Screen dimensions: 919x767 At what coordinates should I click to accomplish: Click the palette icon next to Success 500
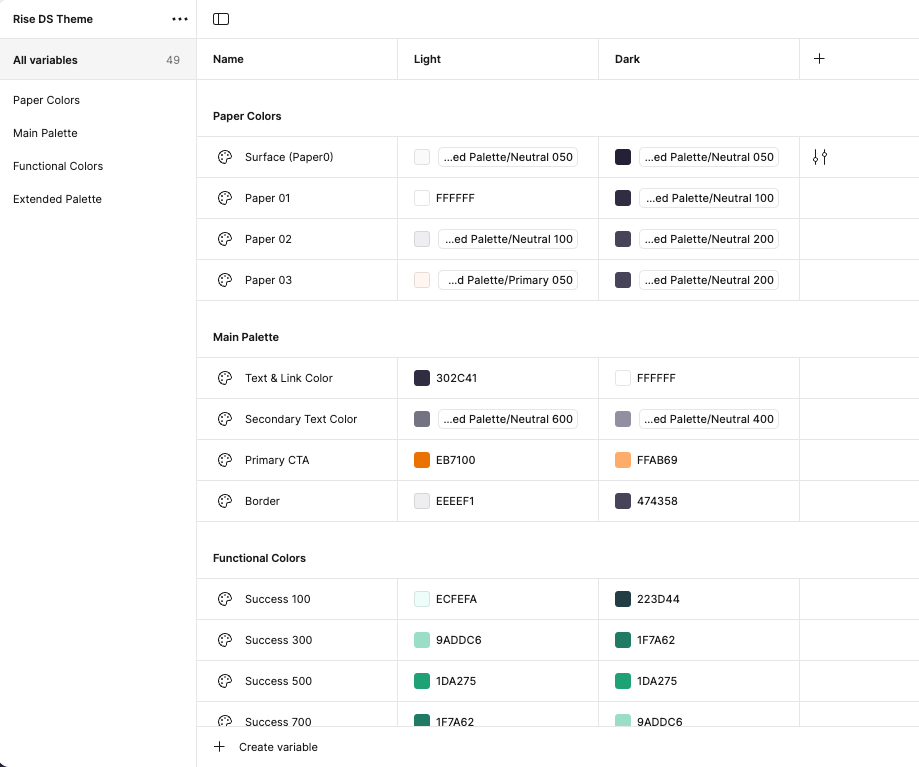tap(224, 680)
